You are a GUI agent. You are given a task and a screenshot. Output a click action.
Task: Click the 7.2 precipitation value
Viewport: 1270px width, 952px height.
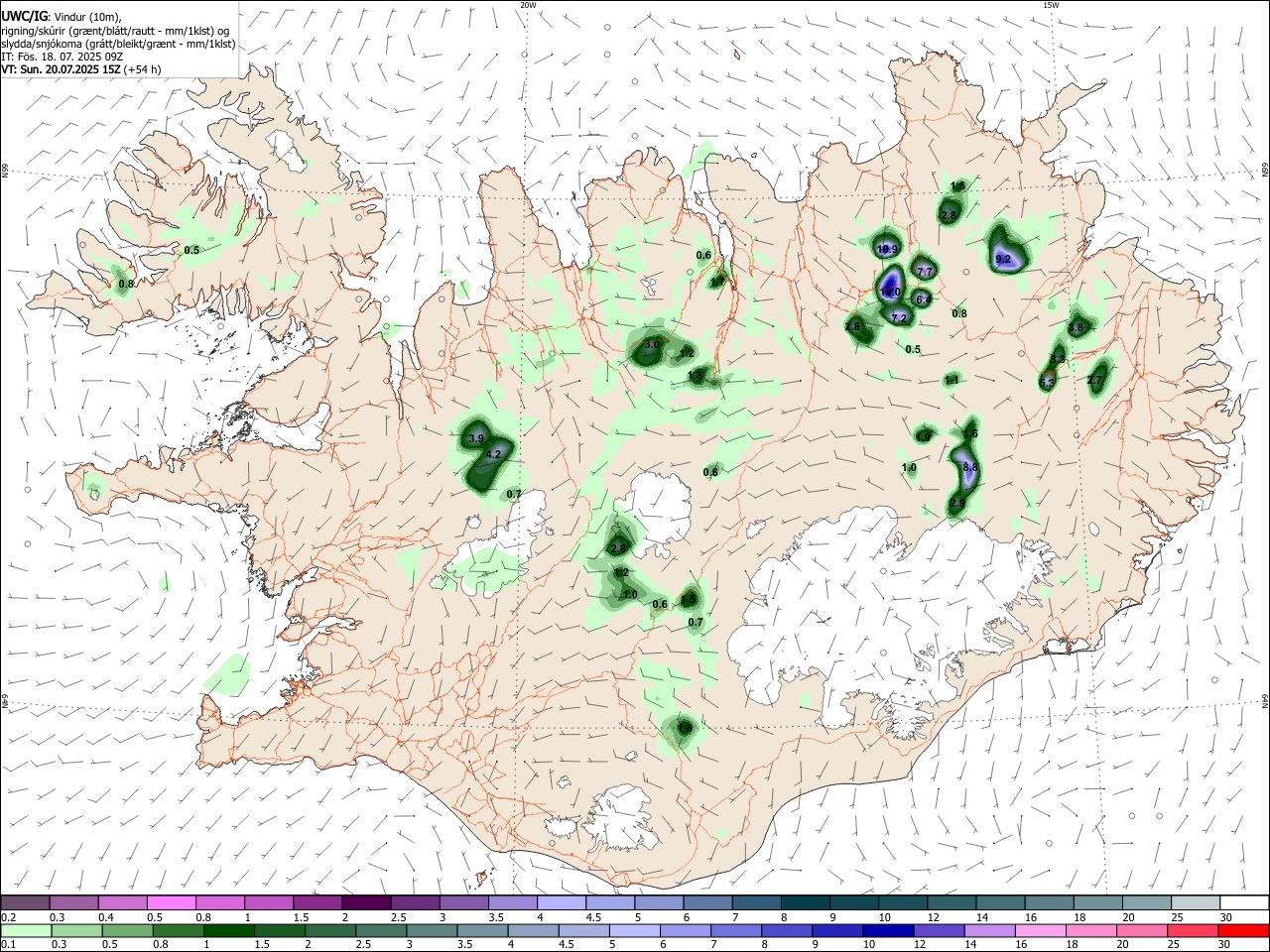tap(899, 318)
